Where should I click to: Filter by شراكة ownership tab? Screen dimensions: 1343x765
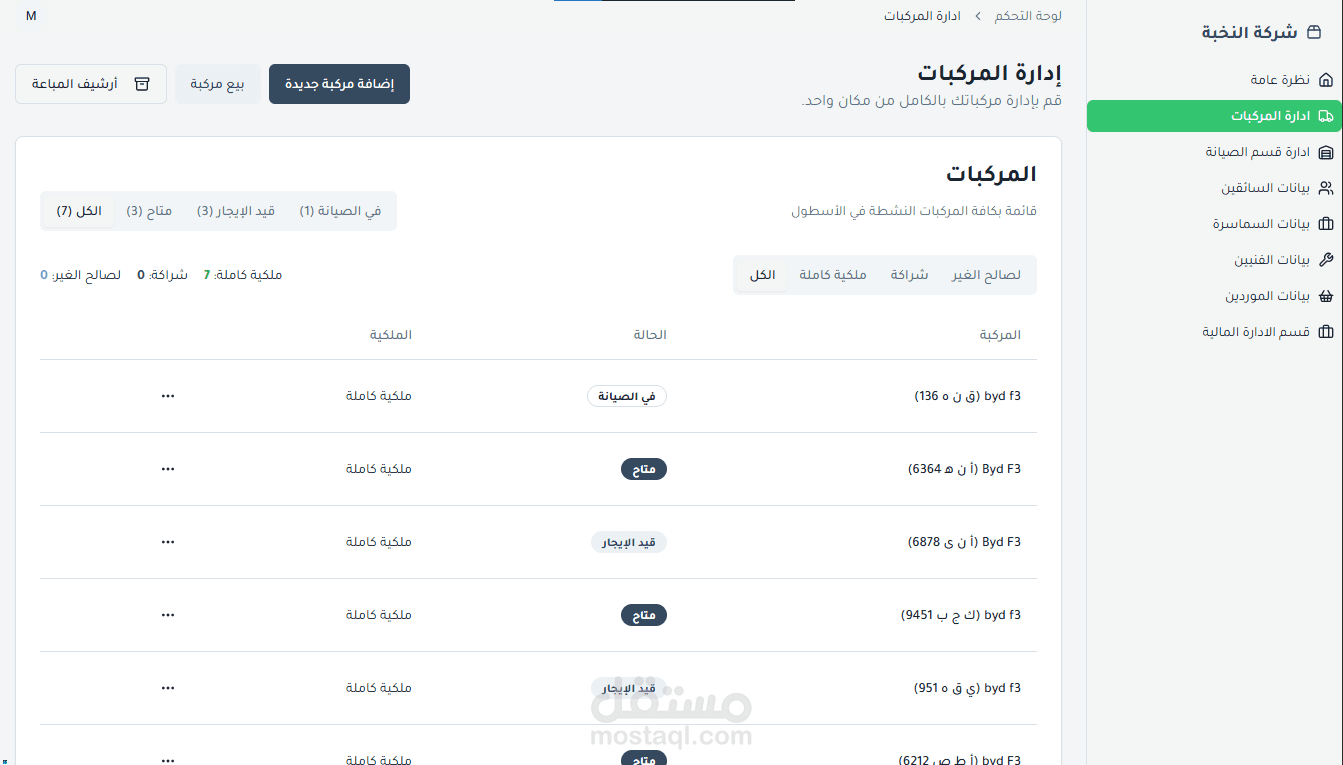click(x=910, y=275)
